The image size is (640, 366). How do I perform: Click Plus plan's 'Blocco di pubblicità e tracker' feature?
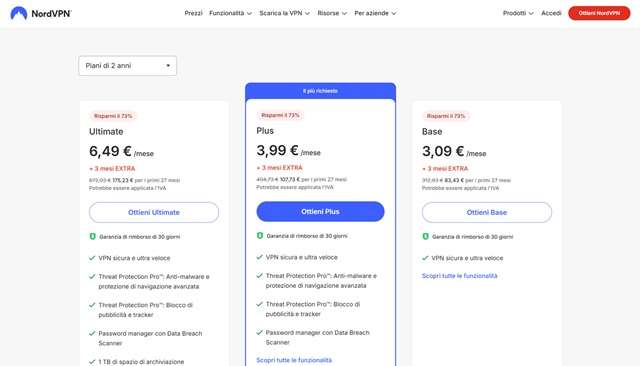(313, 309)
